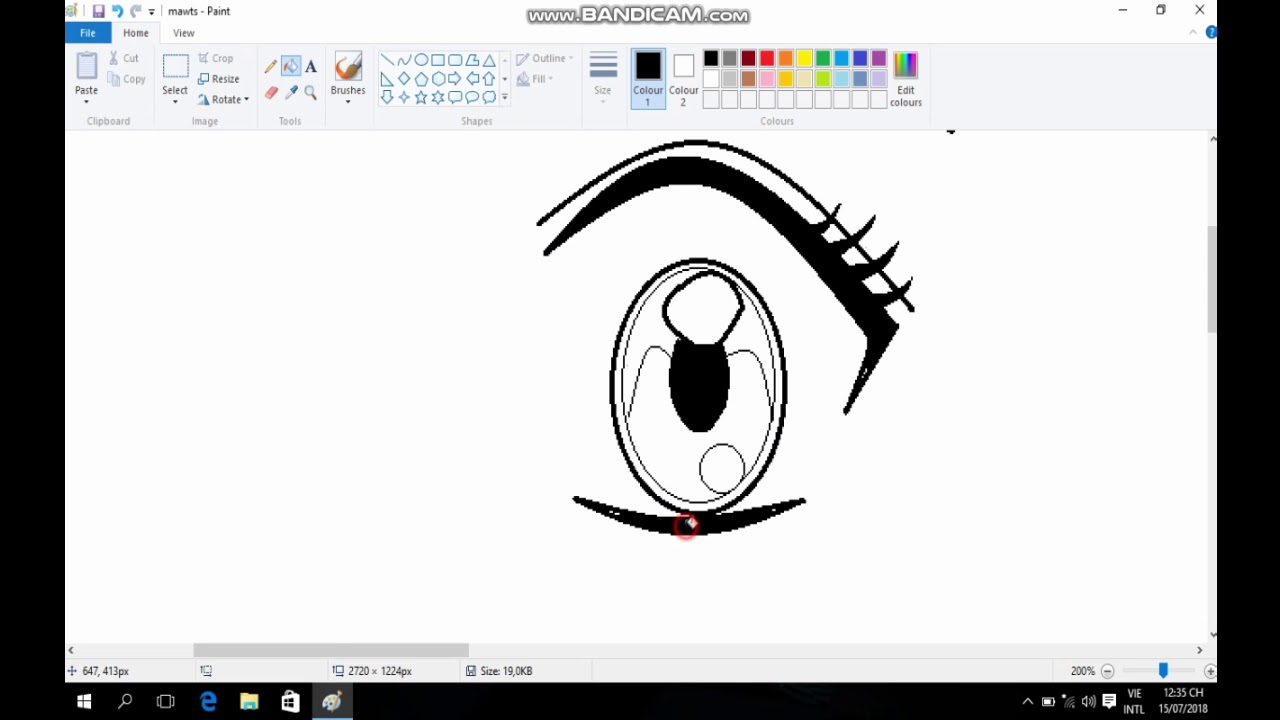Collapse the ribbon with the chevron
Viewport: 1280px width, 720px height.
coord(1192,33)
